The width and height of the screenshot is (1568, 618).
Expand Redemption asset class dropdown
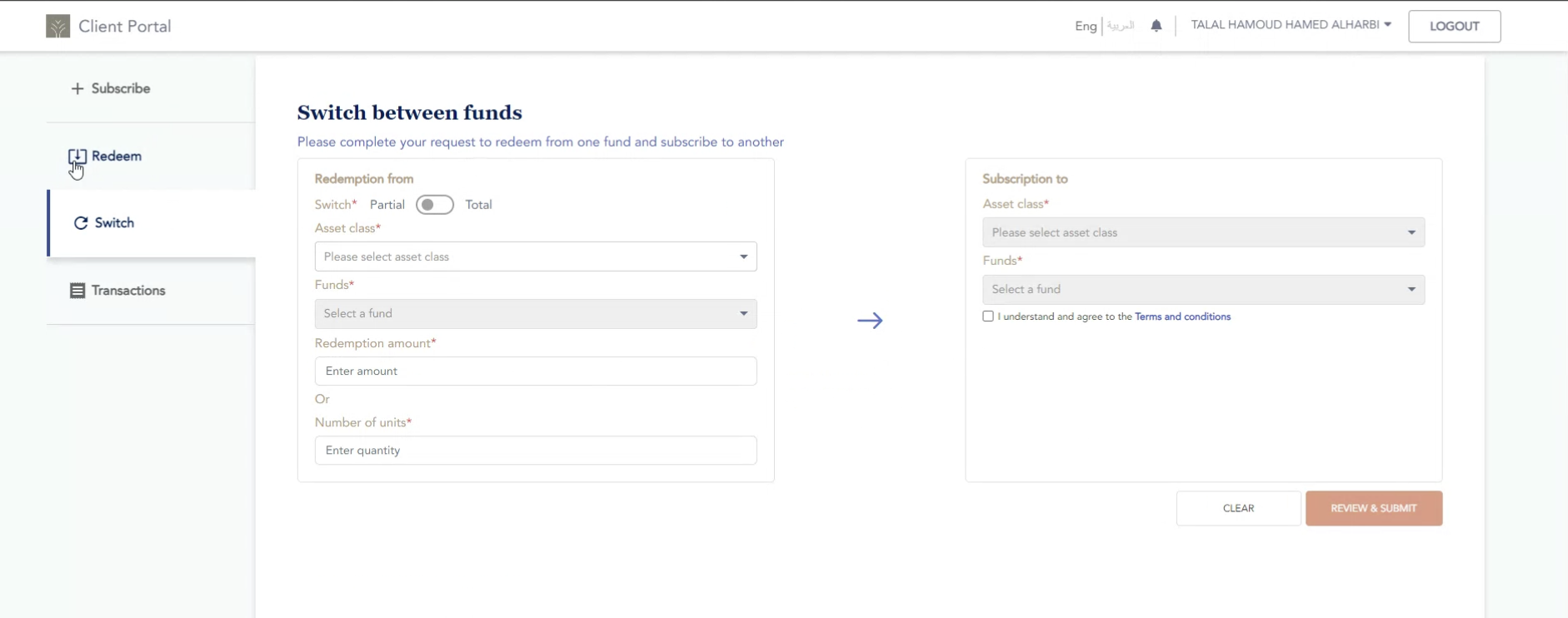pos(535,257)
